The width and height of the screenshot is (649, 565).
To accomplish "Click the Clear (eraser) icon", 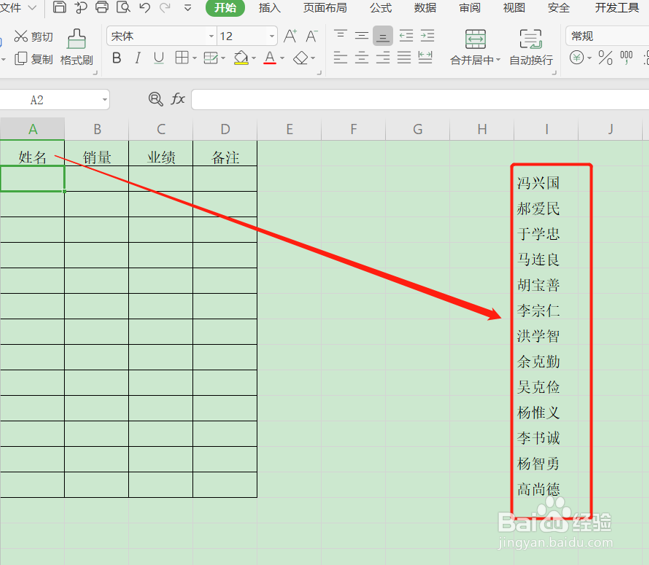I will click(301, 58).
